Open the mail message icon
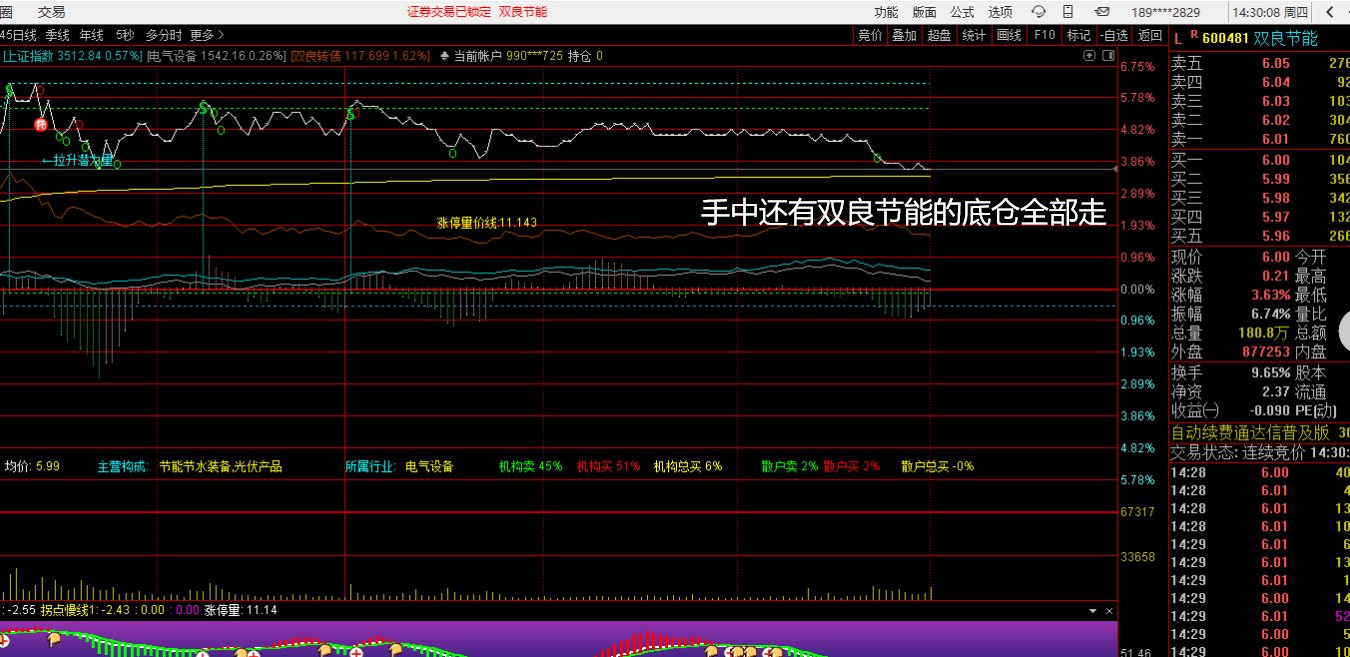This screenshot has height=657, width=1350. click(1102, 12)
